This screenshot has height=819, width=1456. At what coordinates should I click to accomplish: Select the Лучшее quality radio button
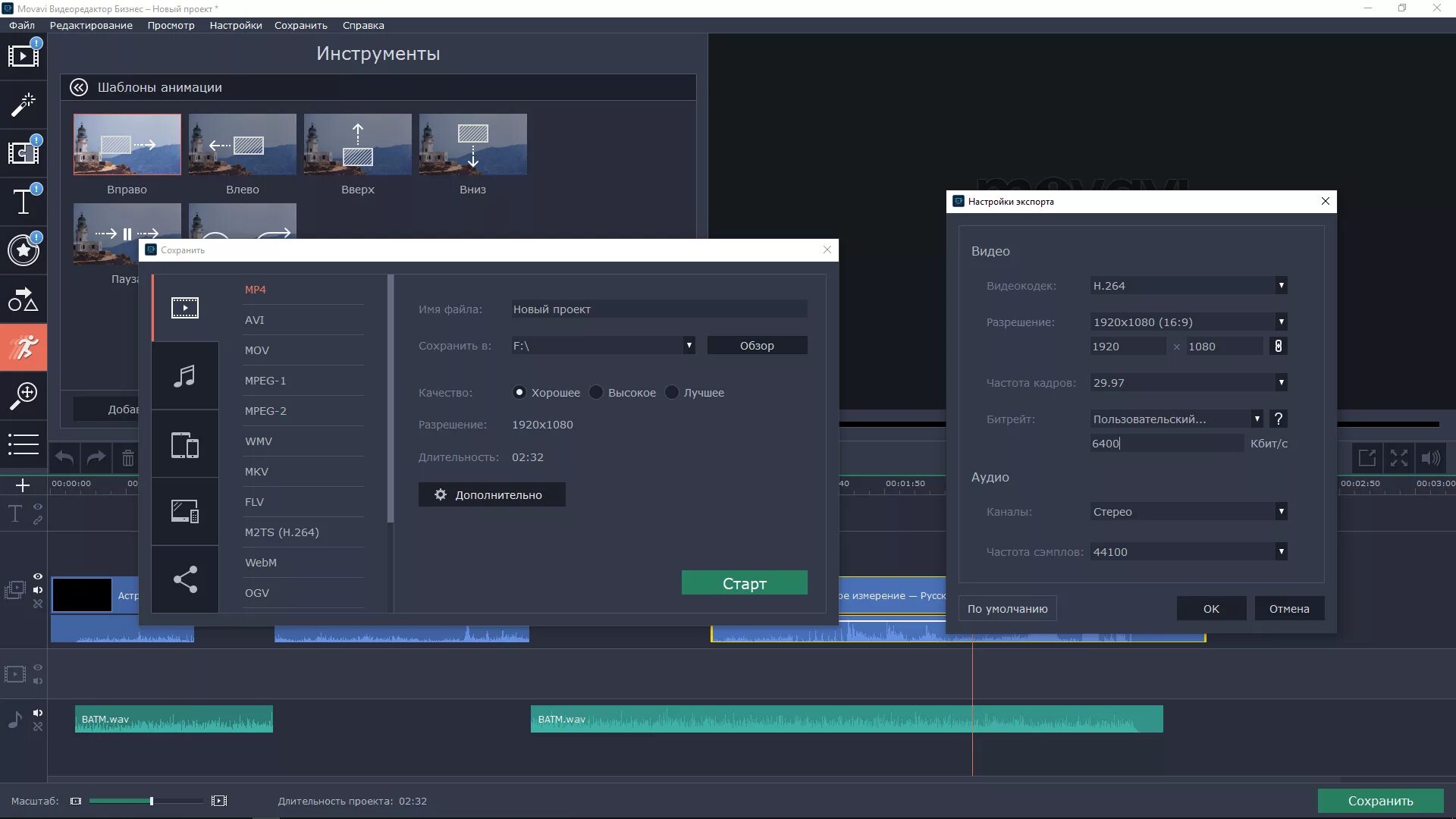coord(672,392)
